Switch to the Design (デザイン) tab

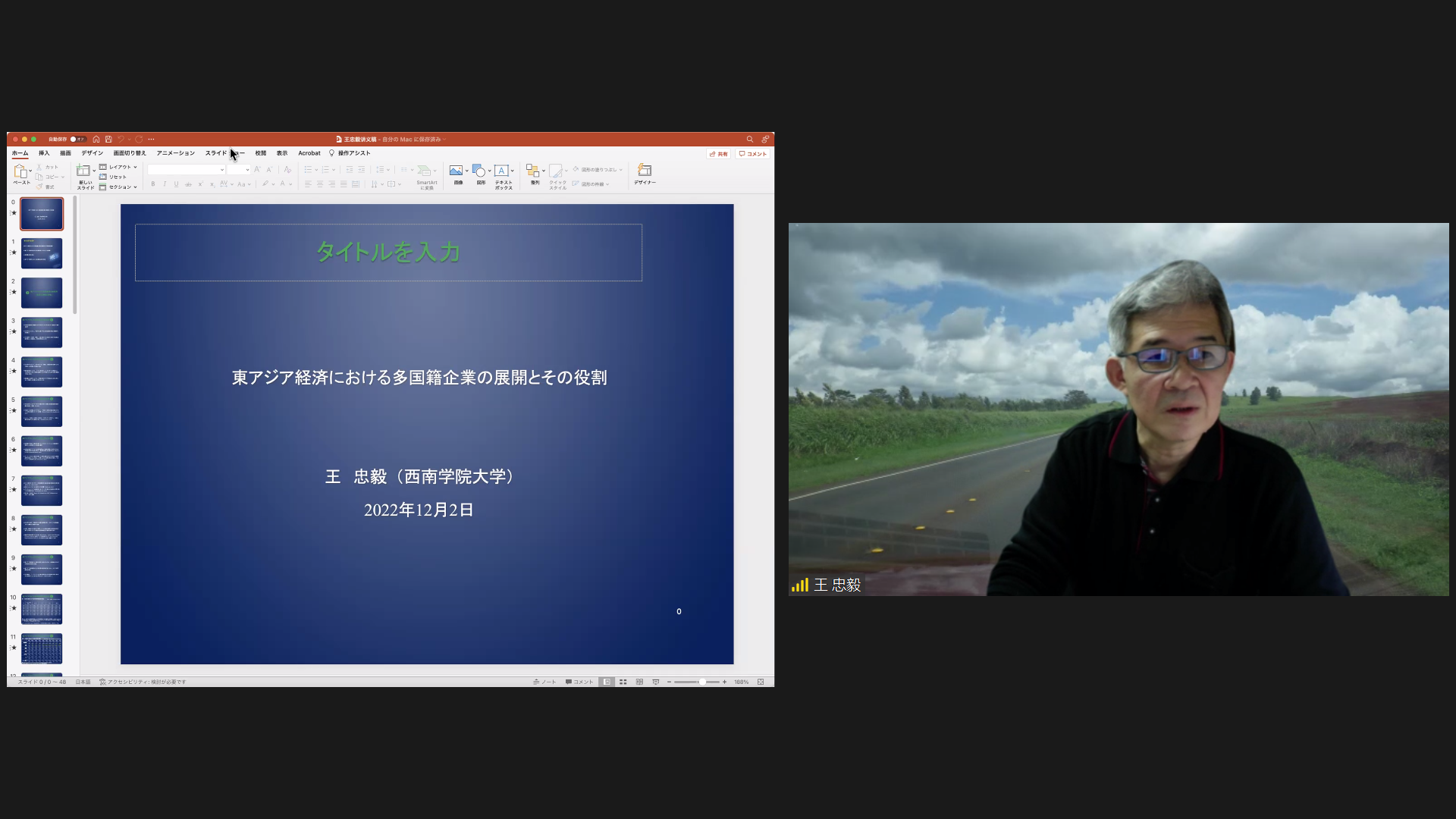pos(92,153)
